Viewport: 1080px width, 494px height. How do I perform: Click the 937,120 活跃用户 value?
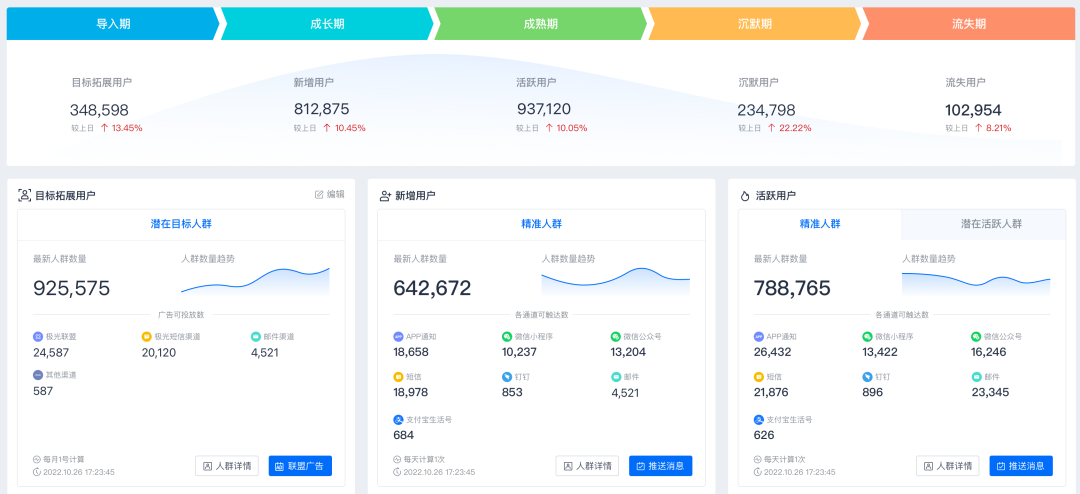544,109
